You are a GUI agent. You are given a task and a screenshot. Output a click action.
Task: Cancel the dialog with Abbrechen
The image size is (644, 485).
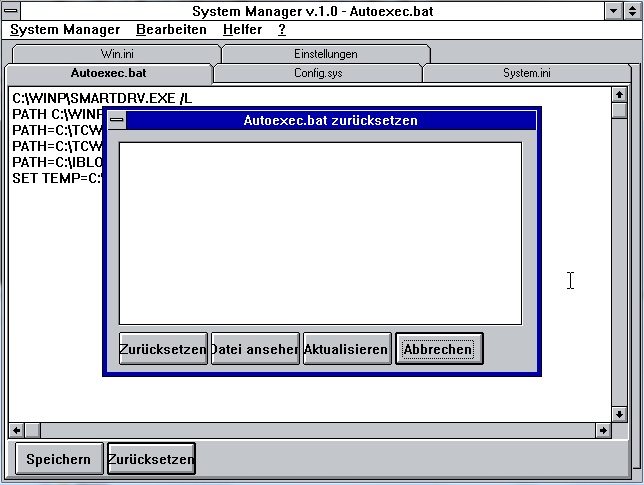439,349
